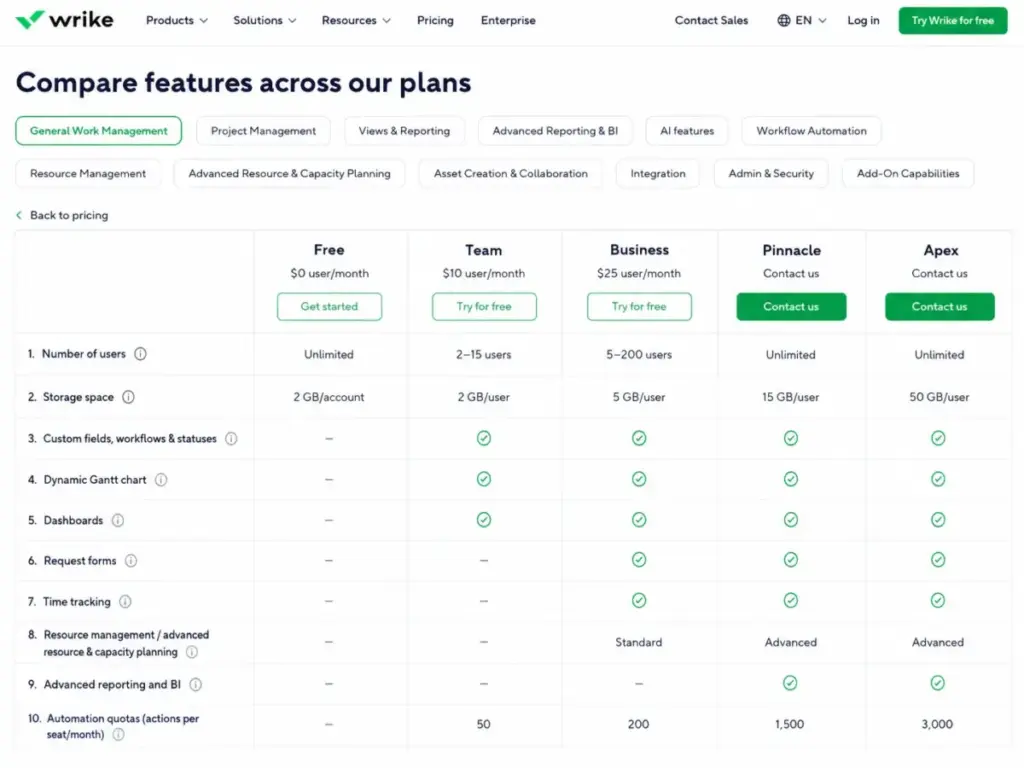The image size is (1024, 768).
Task: Click Business checkmark for Dynamic Gantt chart
Action: [x=639, y=479]
